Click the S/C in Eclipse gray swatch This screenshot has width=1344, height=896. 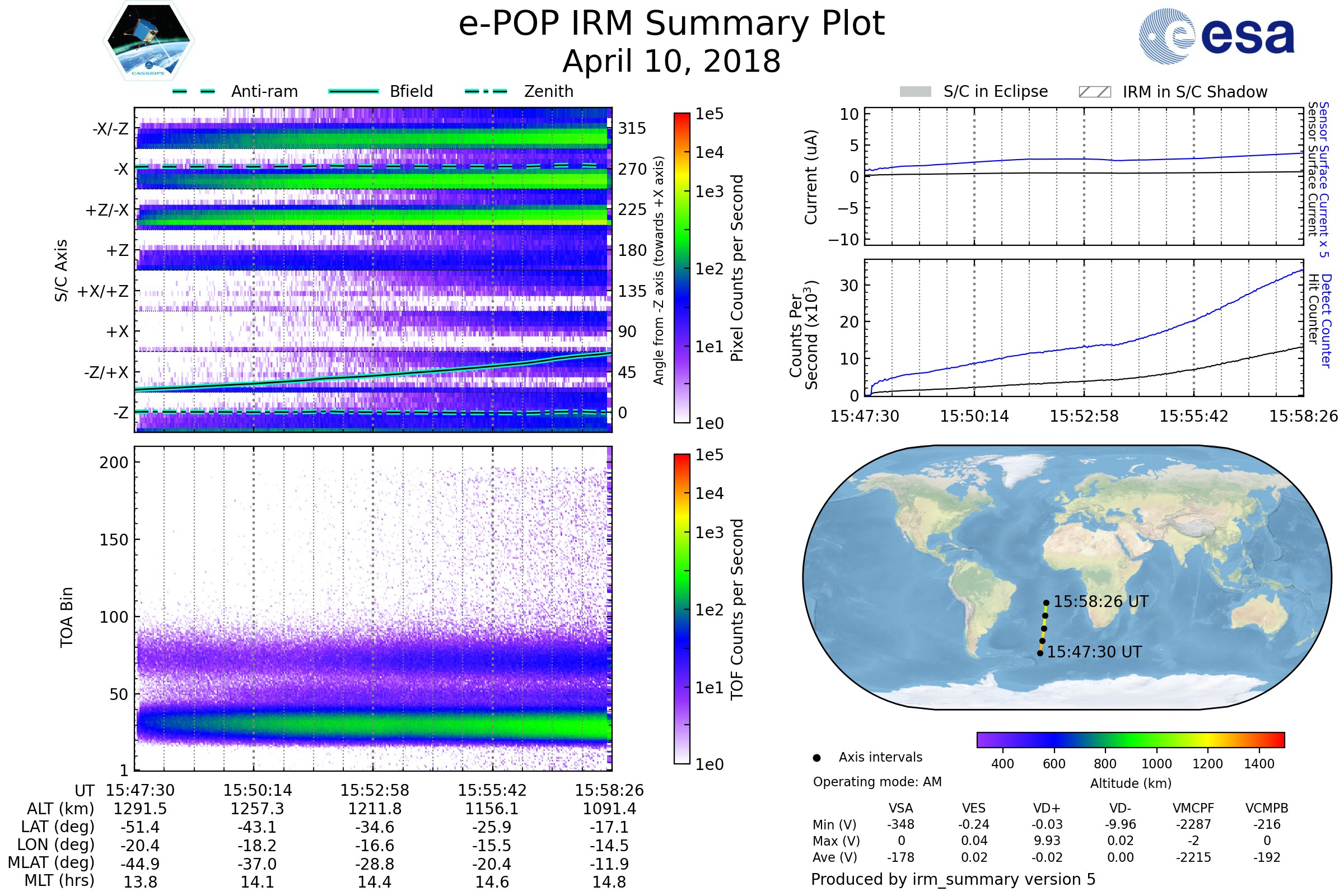(915, 92)
